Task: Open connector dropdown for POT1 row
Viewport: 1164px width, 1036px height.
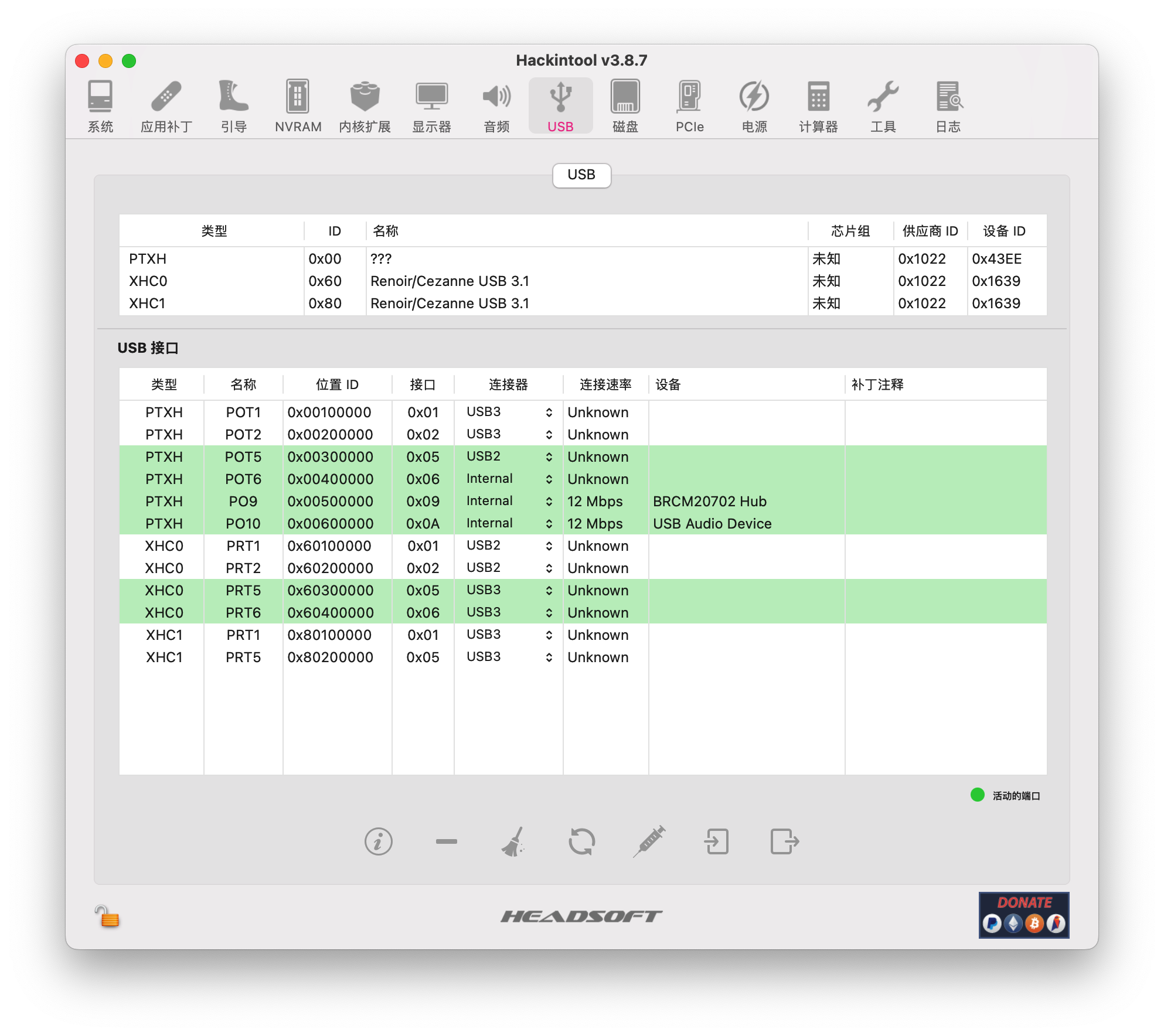Action: [x=509, y=412]
